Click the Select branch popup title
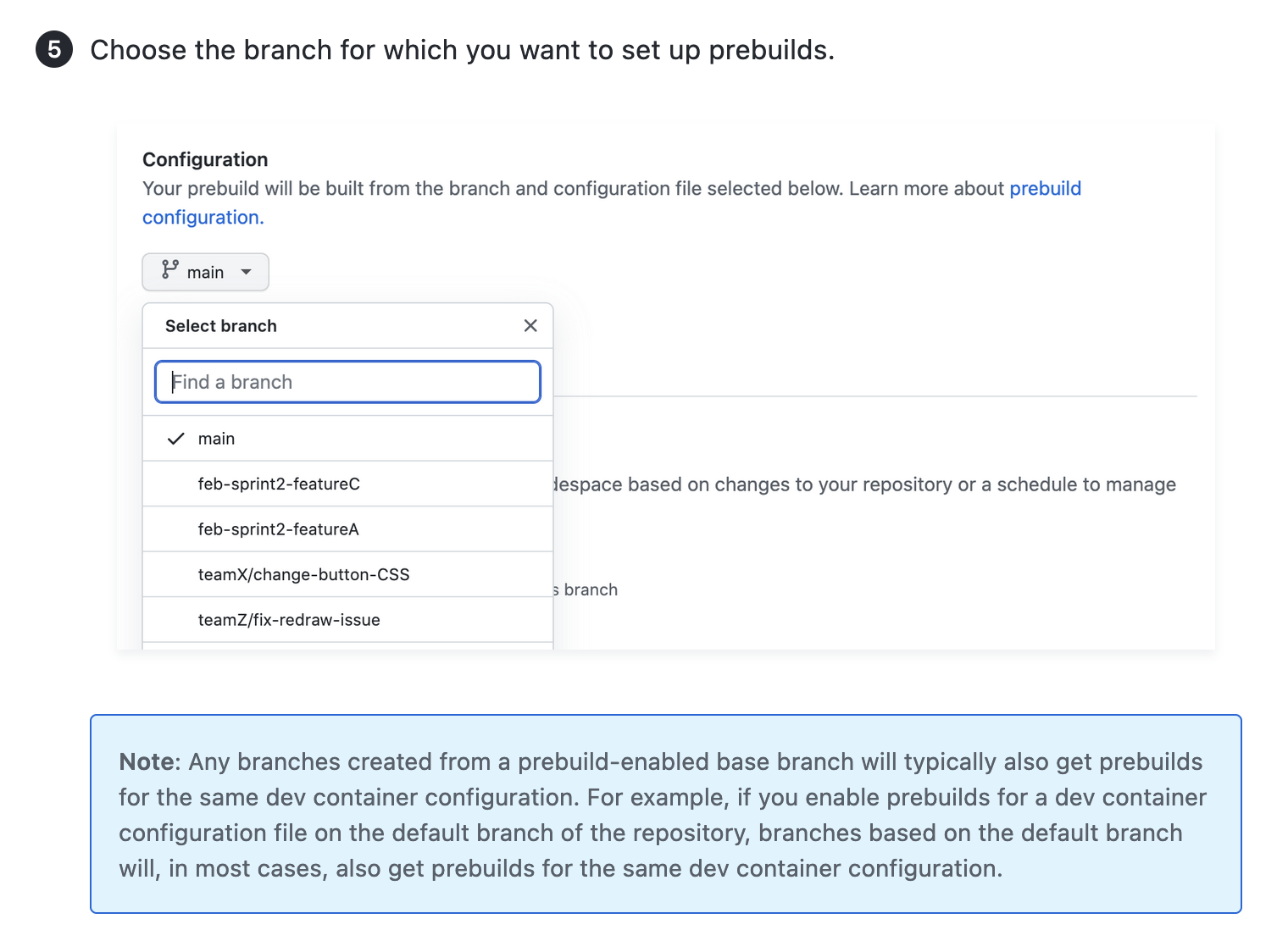This screenshot has height=952, width=1288. tap(221, 326)
